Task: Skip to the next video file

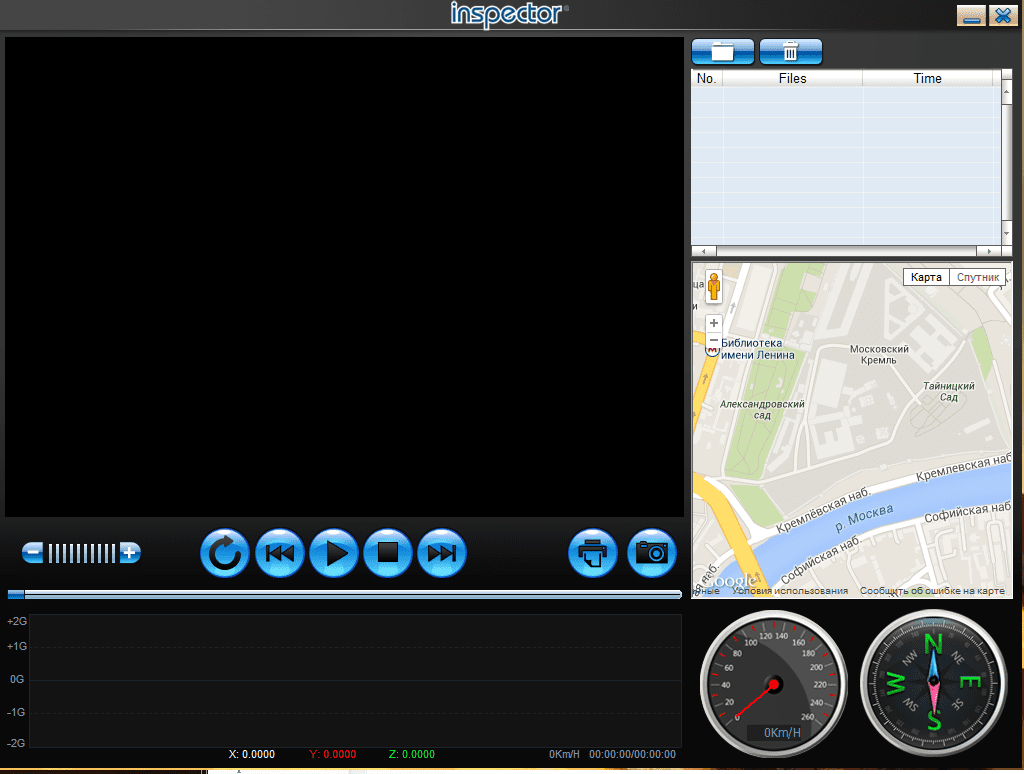Action: tap(442, 553)
